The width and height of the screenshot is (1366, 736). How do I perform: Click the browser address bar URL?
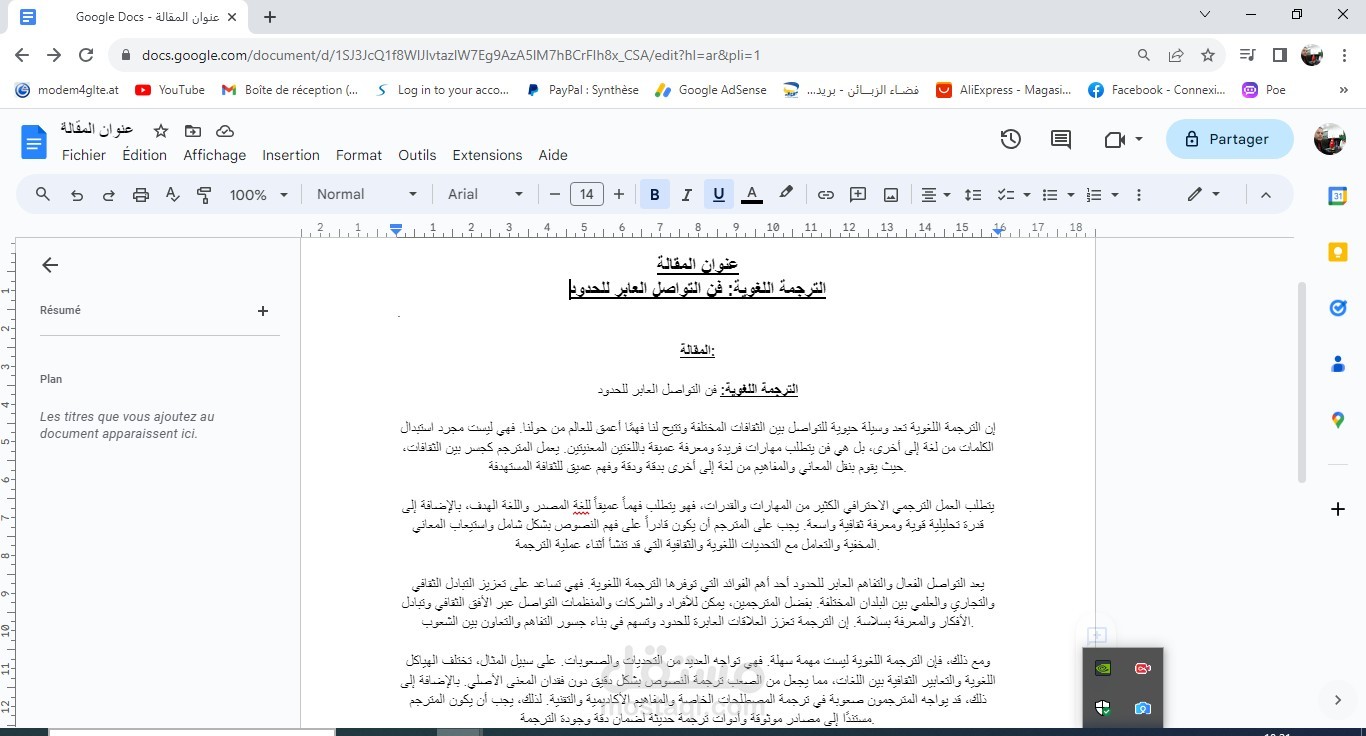pos(450,56)
